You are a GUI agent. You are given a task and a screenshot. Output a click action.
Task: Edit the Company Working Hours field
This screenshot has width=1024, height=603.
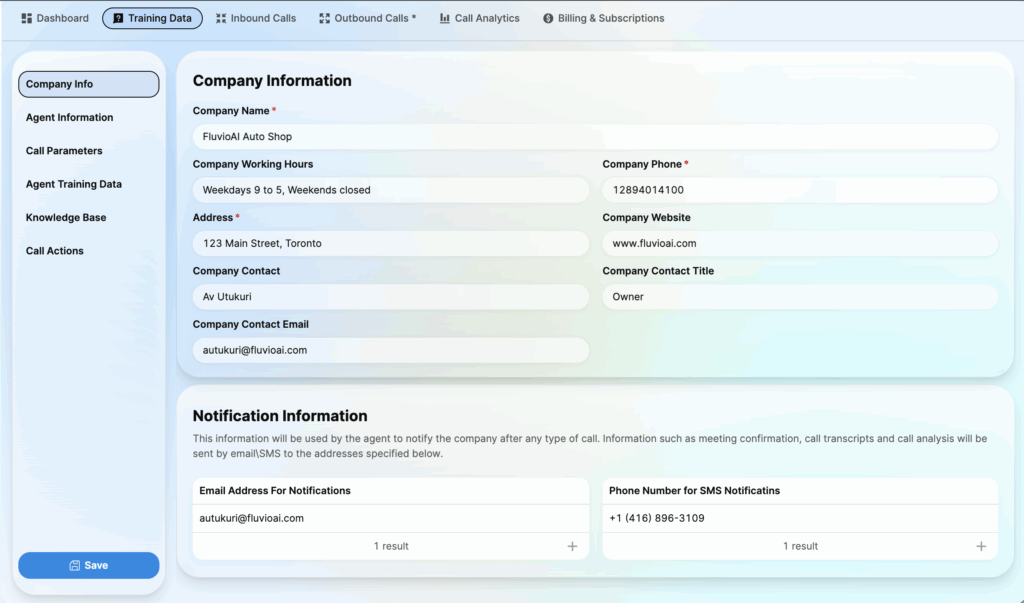point(390,190)
